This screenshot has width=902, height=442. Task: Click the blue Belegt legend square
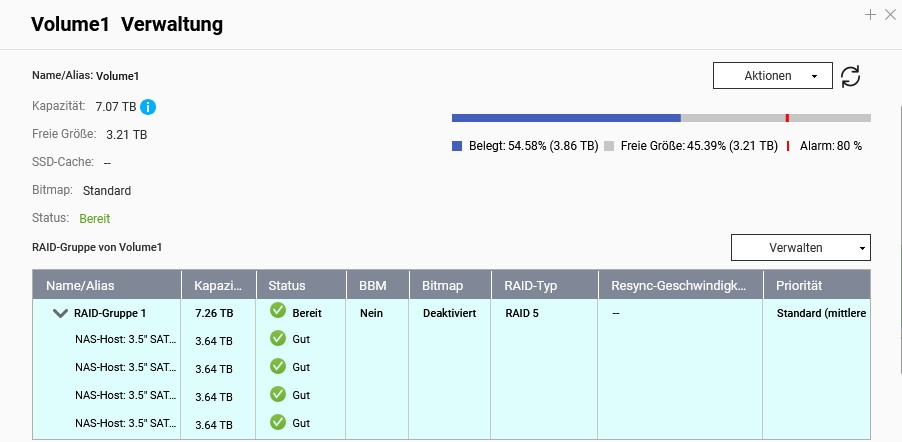pos(457,146)
